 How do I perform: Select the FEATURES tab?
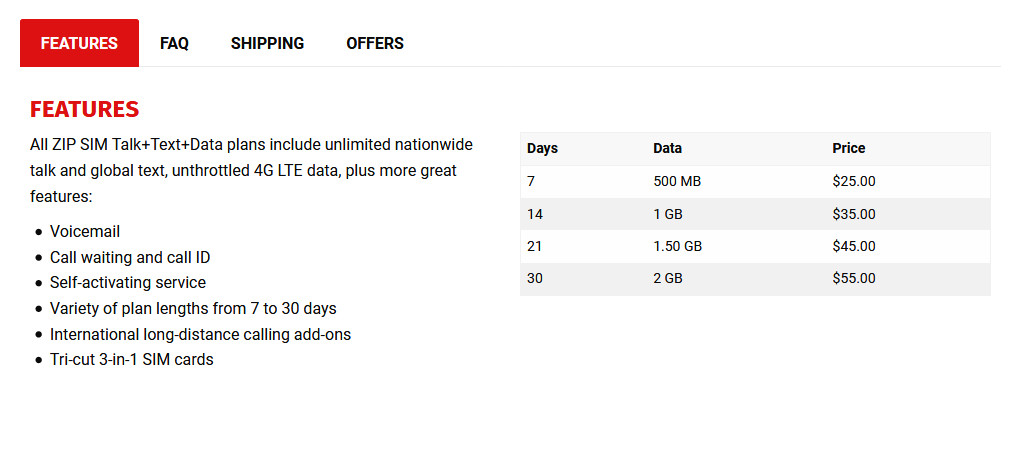coord(79,43)
